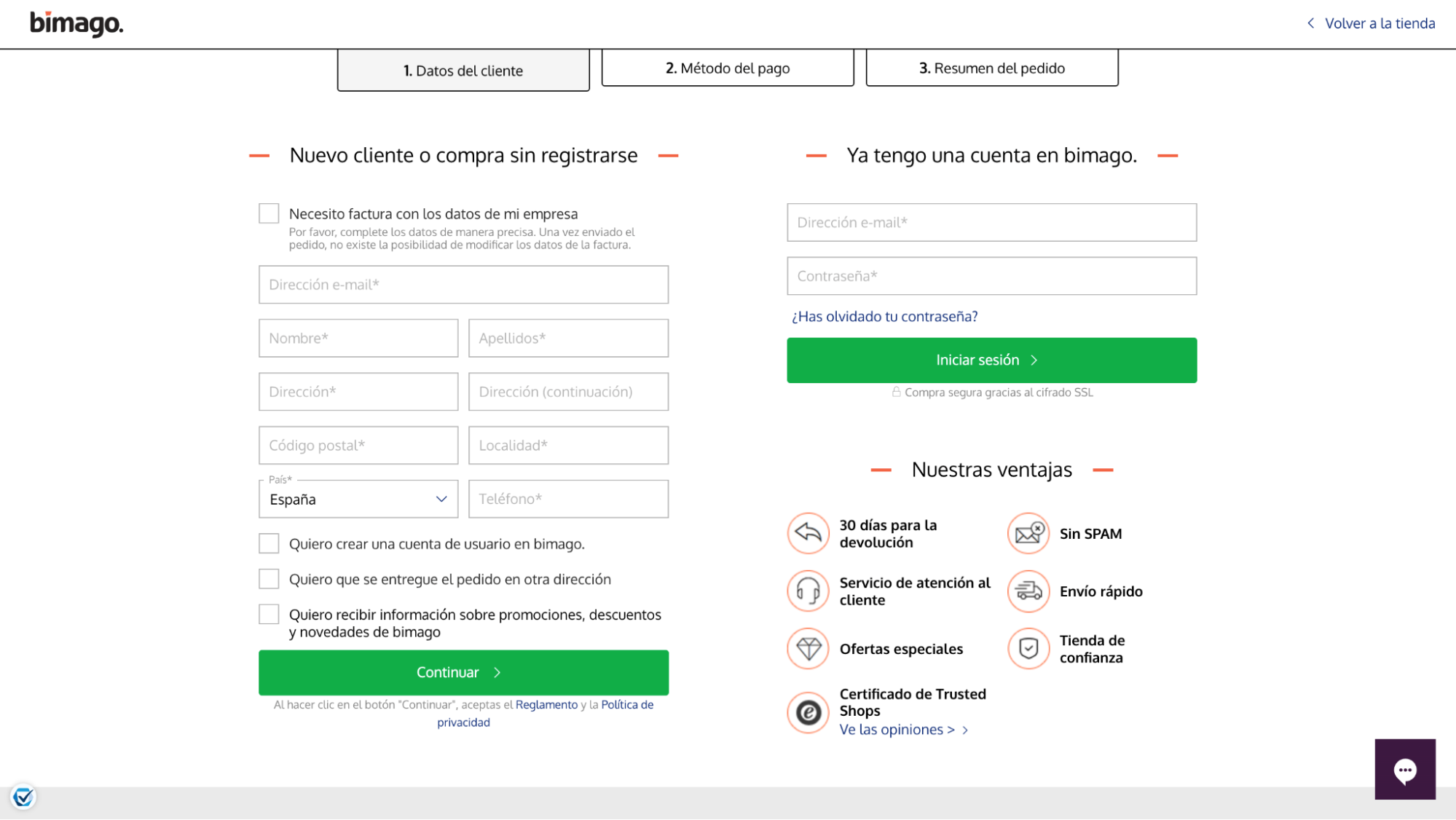The image size is (1456, 820).
Task: Click the special offers diamond icon
Action: [808, 648]
